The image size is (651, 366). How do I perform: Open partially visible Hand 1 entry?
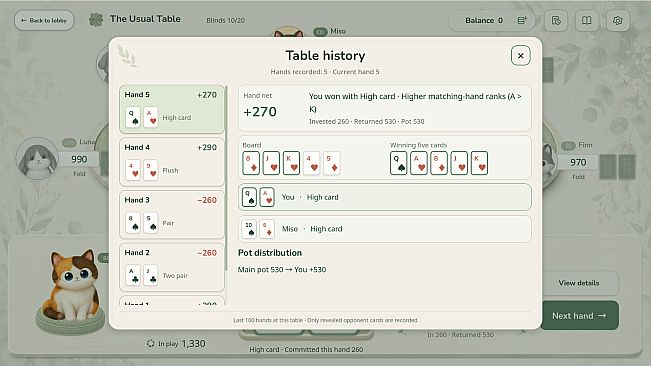171,301
